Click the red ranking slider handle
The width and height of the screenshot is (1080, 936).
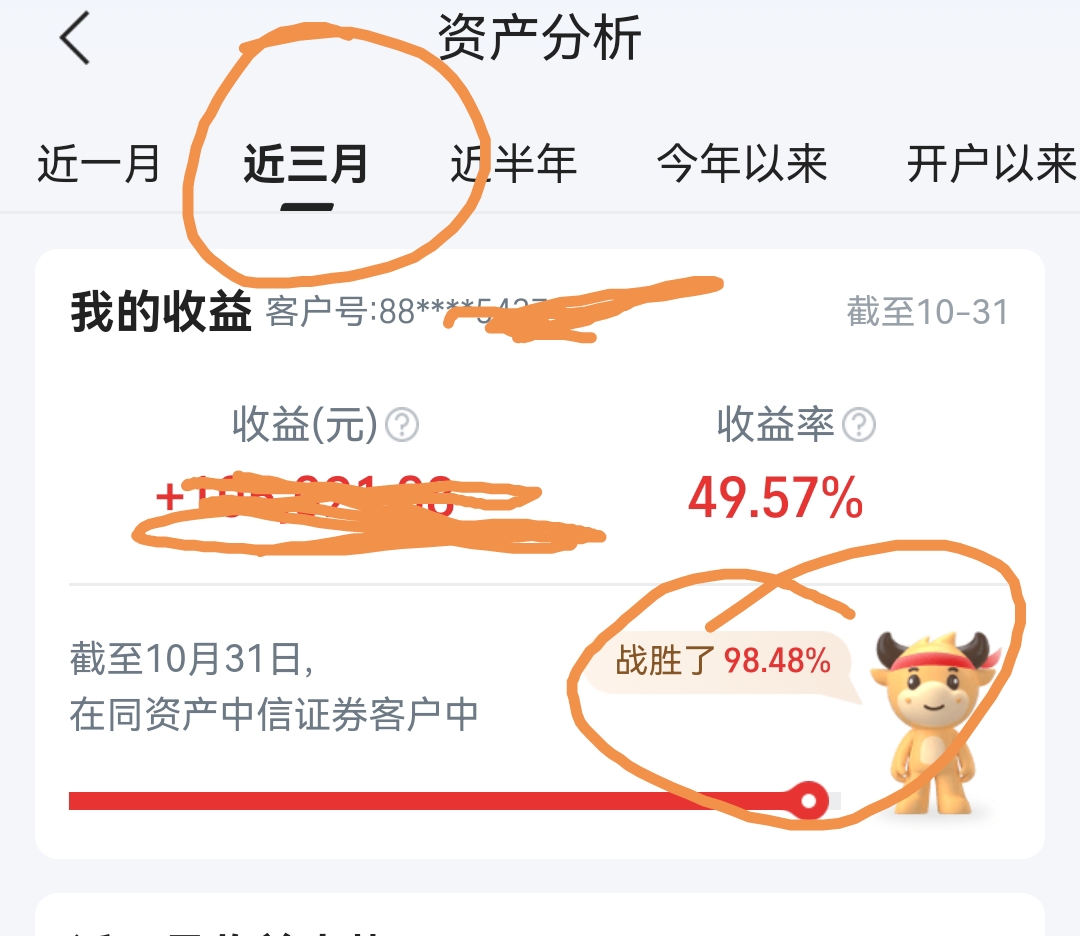pos(809,800)
